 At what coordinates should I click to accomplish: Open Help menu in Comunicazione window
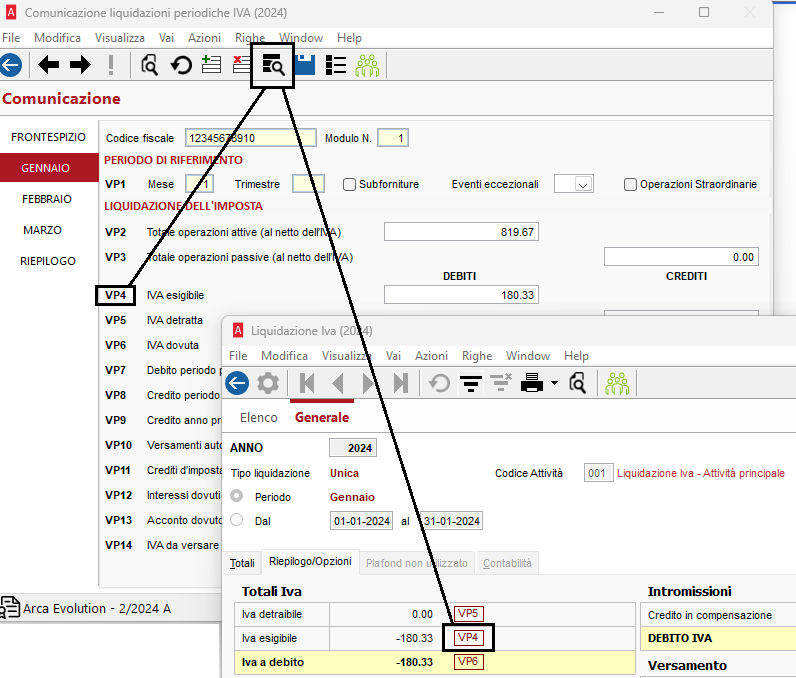[349, 38]
